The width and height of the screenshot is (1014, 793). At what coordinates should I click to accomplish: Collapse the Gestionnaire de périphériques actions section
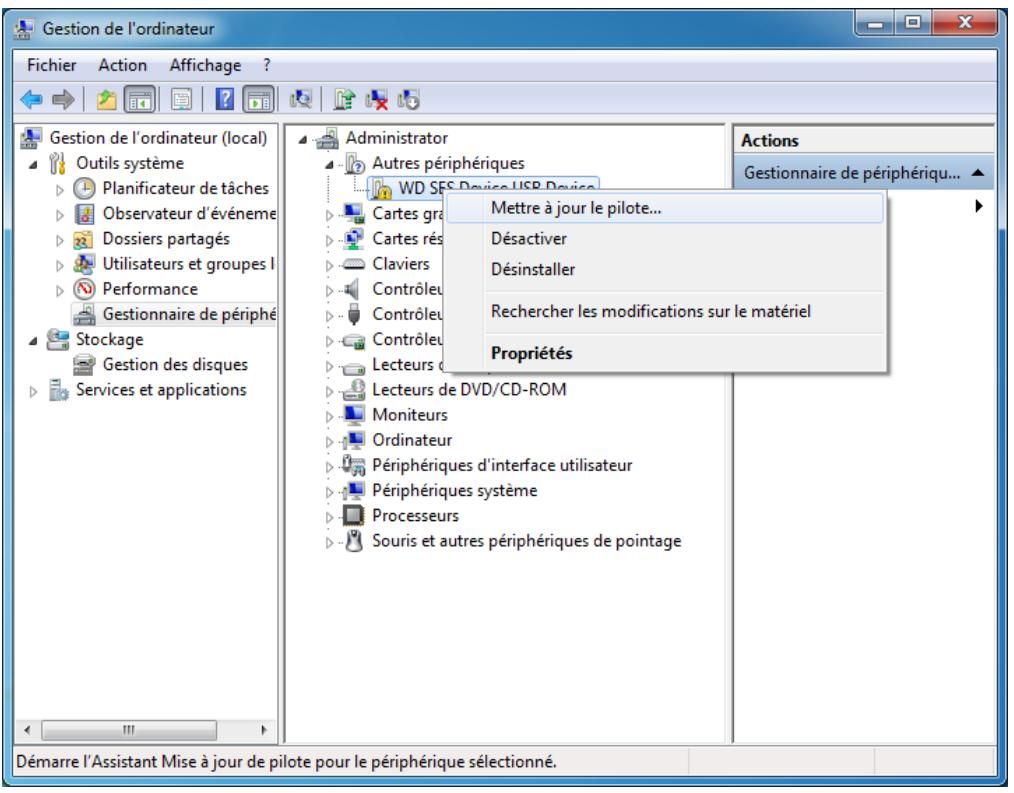point(978,173)
